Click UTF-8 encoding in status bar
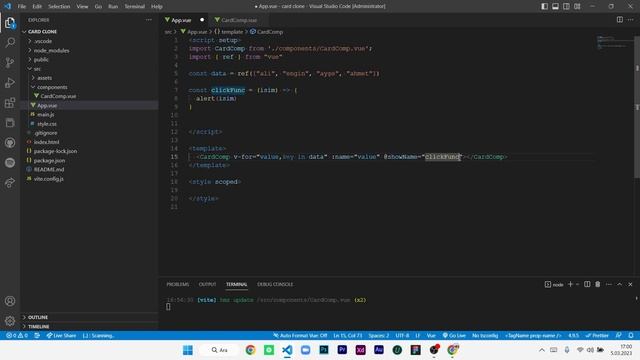Viewport: 640px width, 360px height. tap(402, 335)
